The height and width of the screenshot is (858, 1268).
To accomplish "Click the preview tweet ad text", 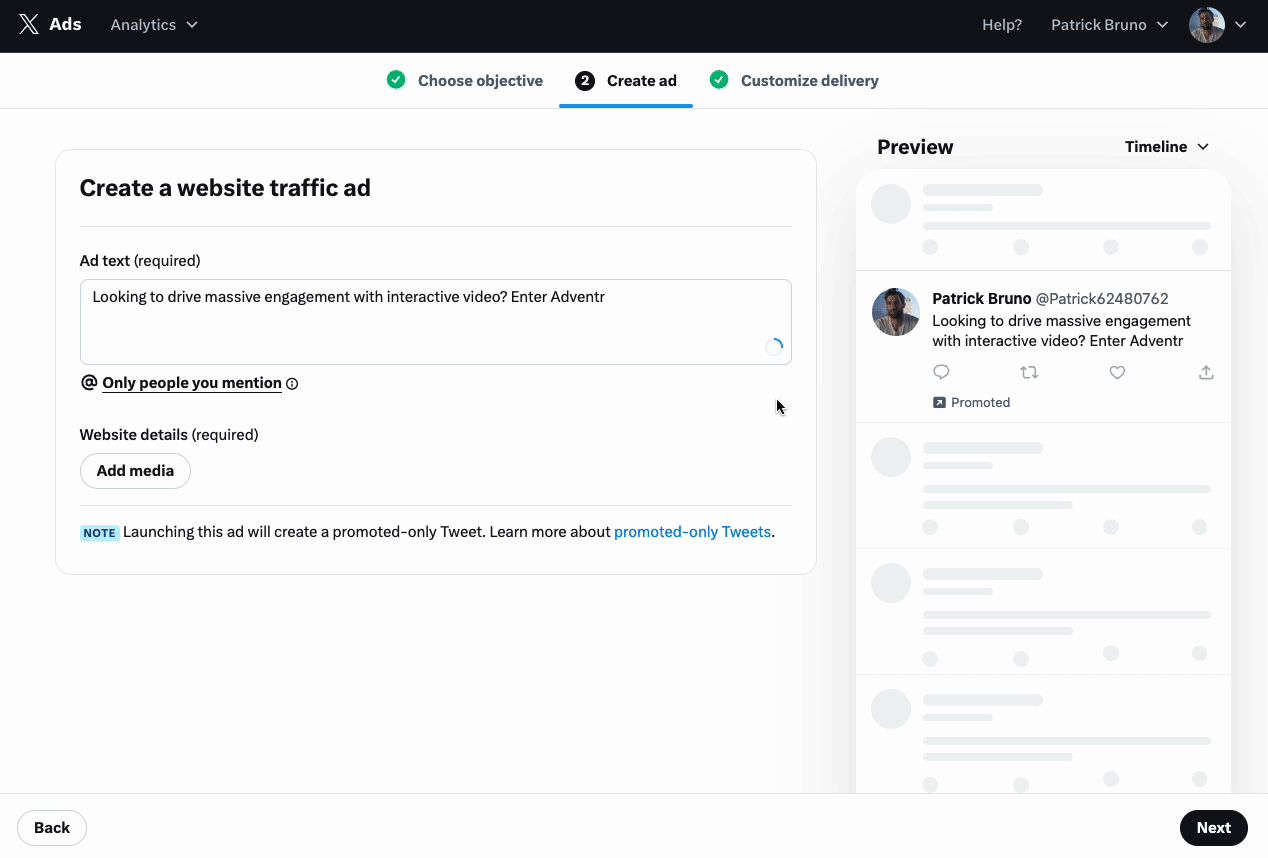I will (x=1062, y=331).
